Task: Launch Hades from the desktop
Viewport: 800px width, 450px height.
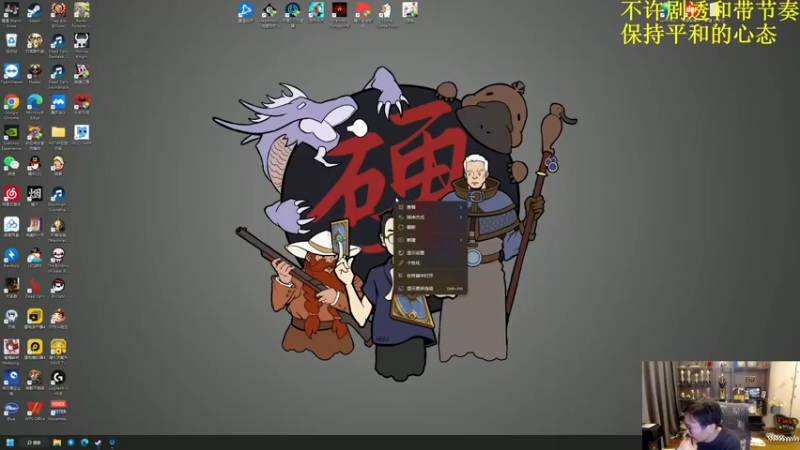Action: 35,74
